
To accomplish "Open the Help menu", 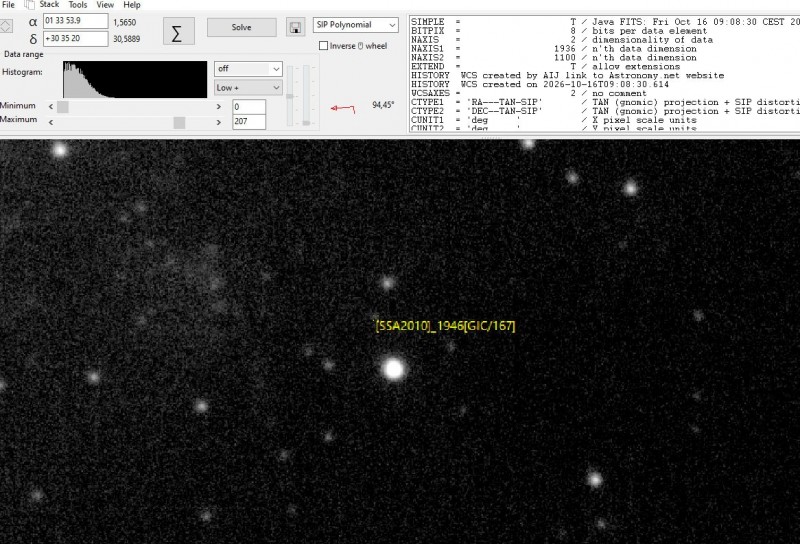I will [132, 5].
